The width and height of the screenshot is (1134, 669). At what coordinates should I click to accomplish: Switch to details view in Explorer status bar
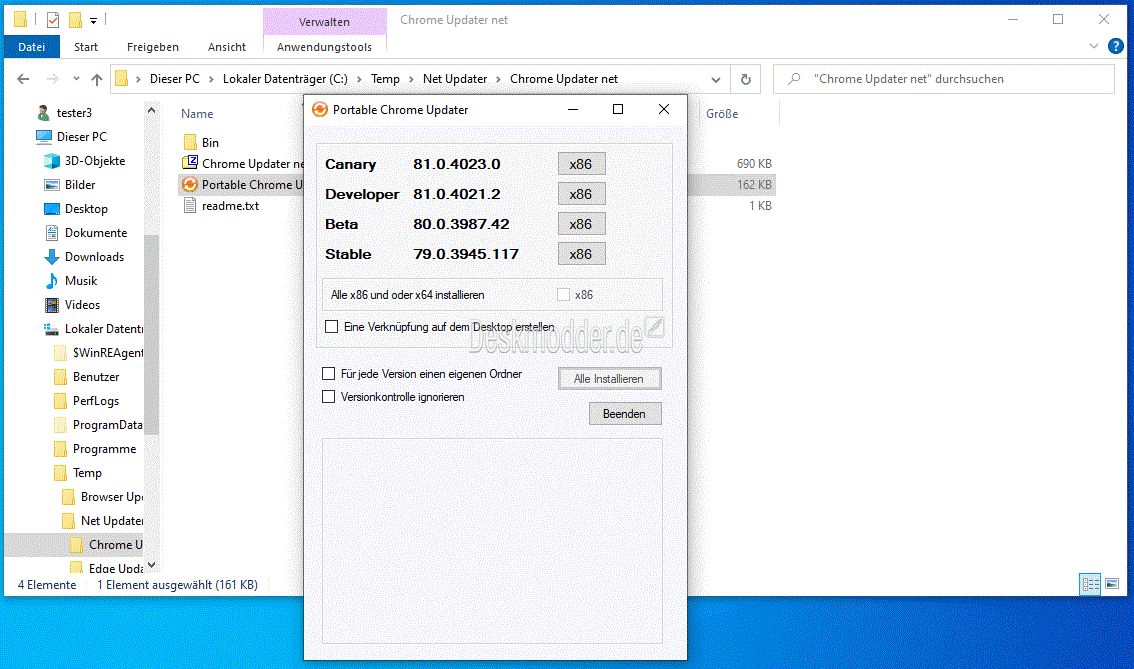[x=1090, y=584]
